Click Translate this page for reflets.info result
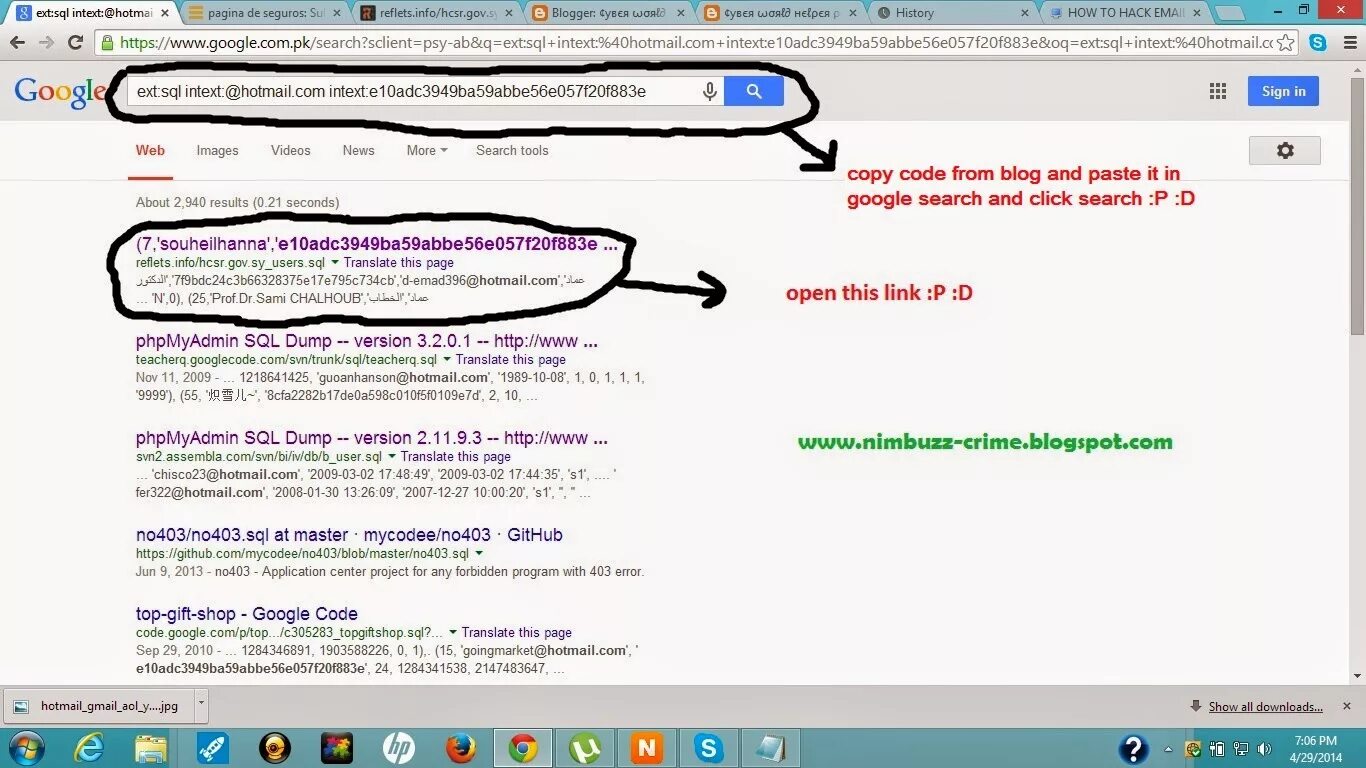Viewport: 1366px width, 768px height. click(399, 263)
